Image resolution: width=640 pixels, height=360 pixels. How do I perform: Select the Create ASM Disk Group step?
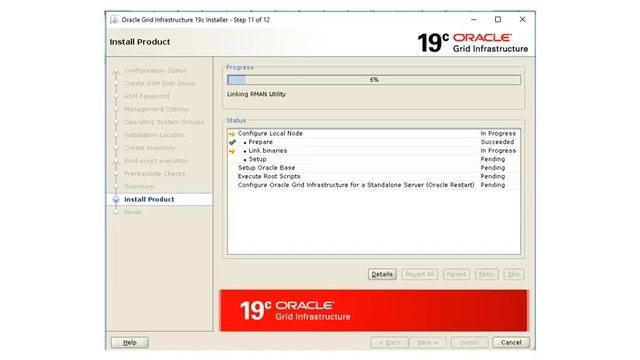tap(160, 83)
